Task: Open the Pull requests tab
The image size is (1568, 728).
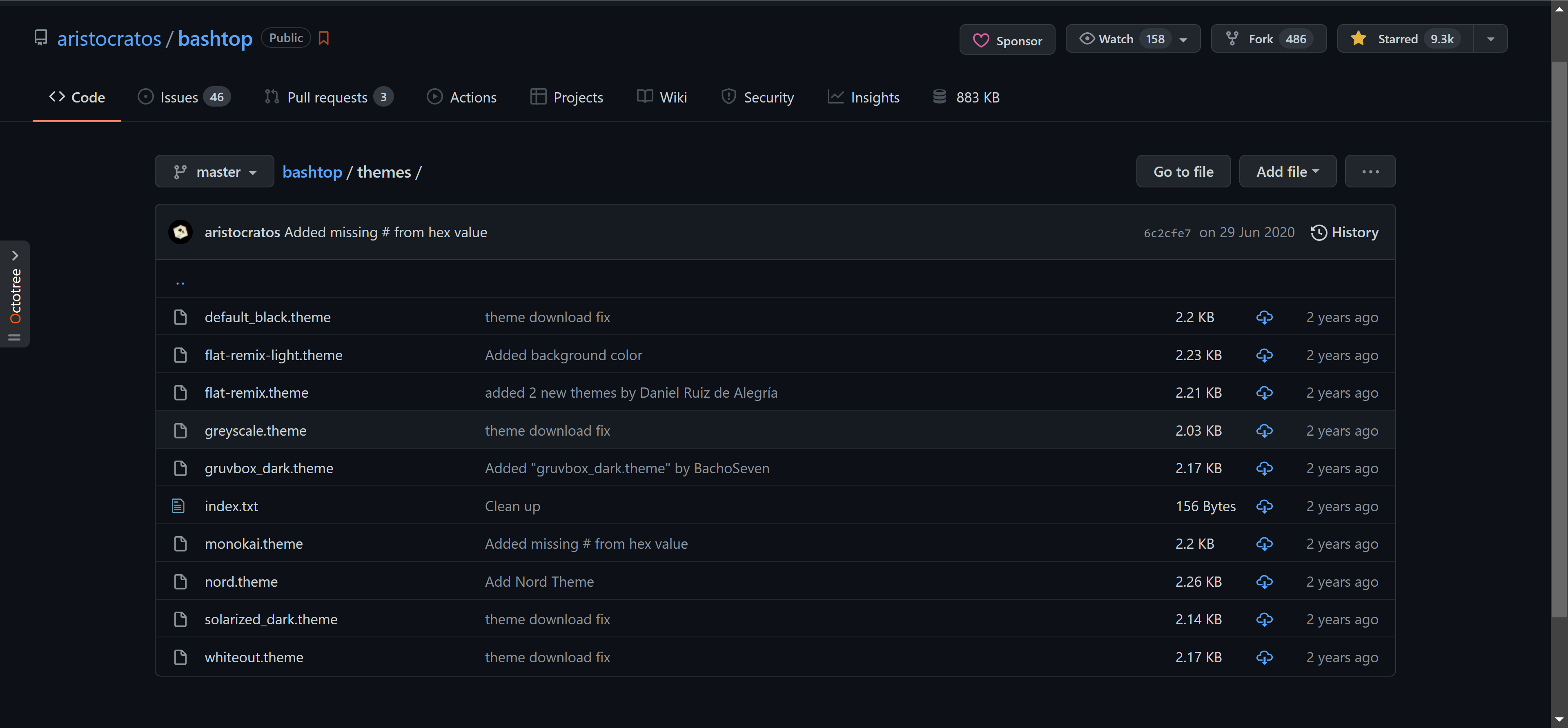Action: [327, 98]
